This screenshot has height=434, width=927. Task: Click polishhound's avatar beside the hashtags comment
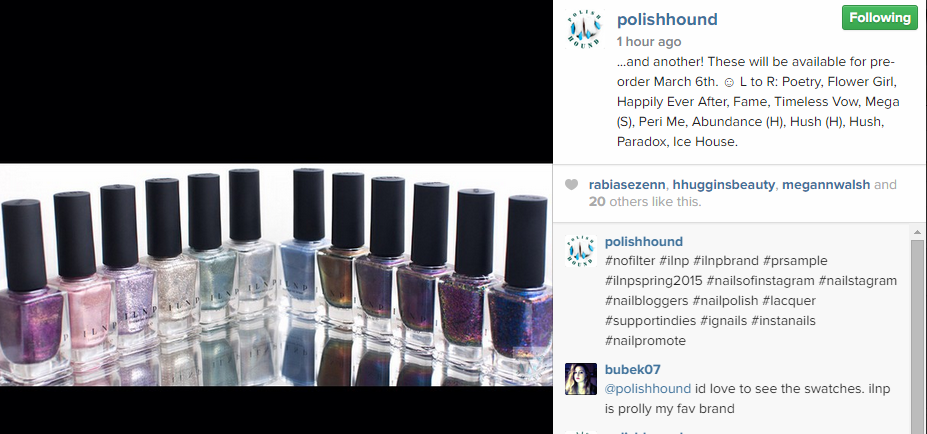581,251
